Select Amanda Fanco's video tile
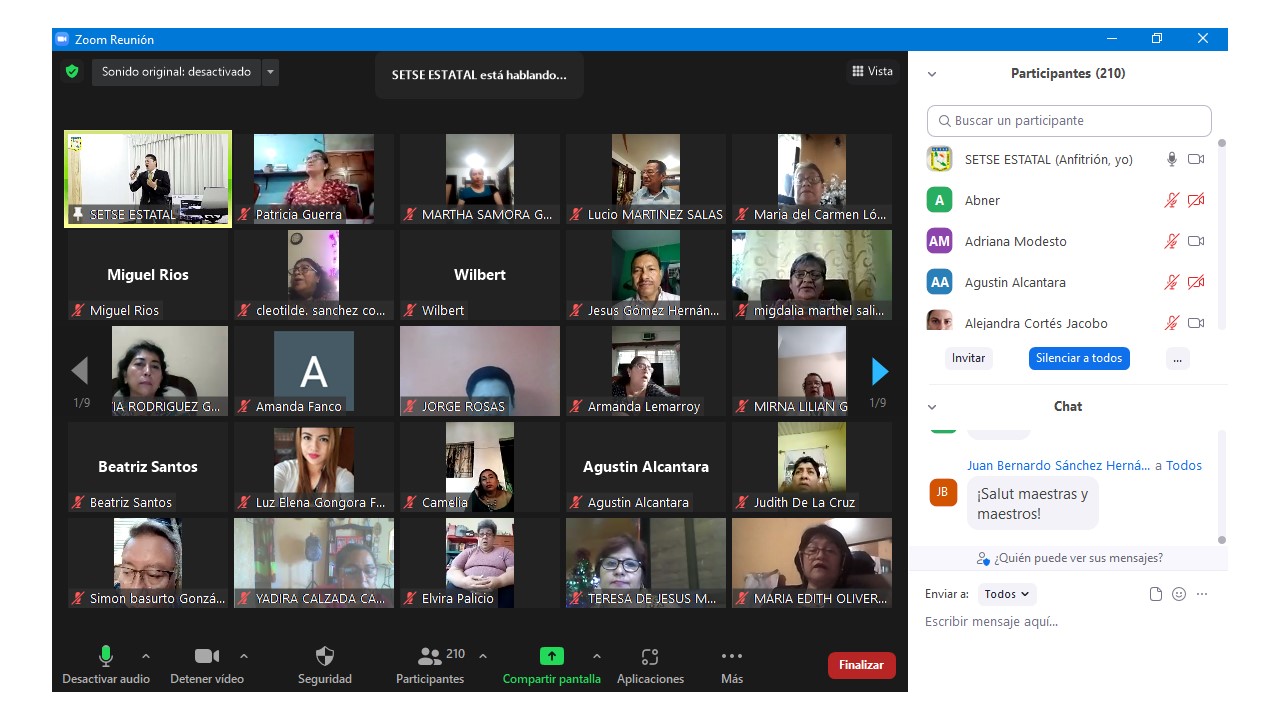Screen dimensions: 1280x720 pyautogui.click(x=314, y=371)
